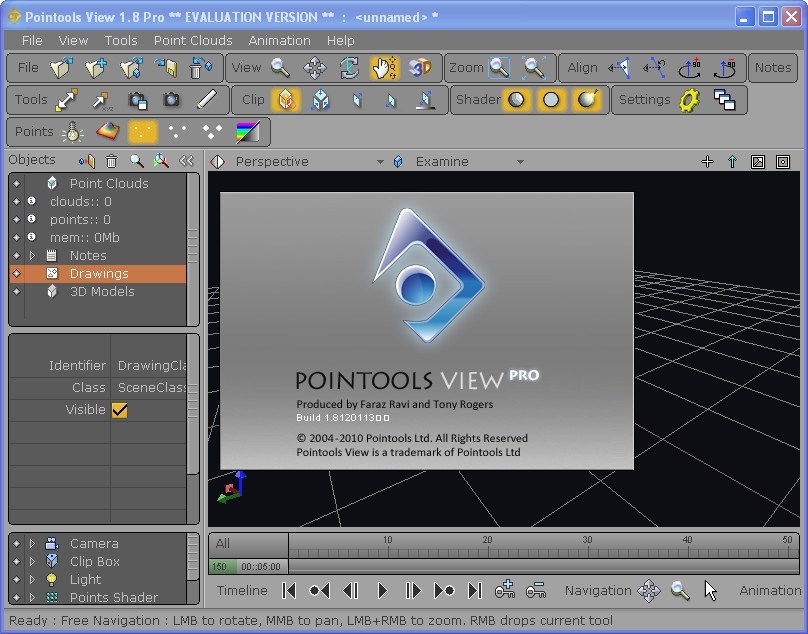Click the trash delete icon in Objects panel
This screenshot has height=634, width=808.
111,161
